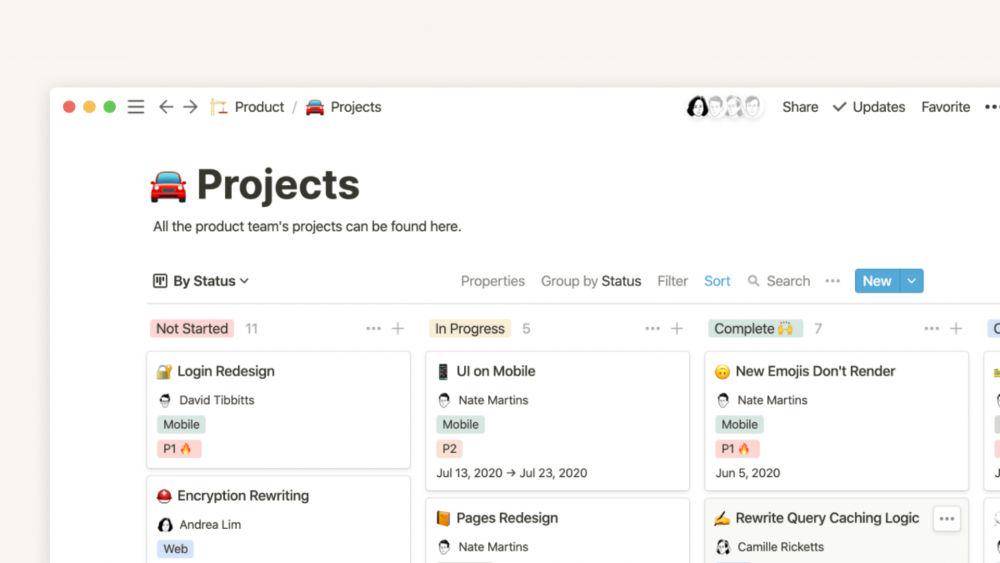Click the last collaborator avatar in top bar

[753, 106]
